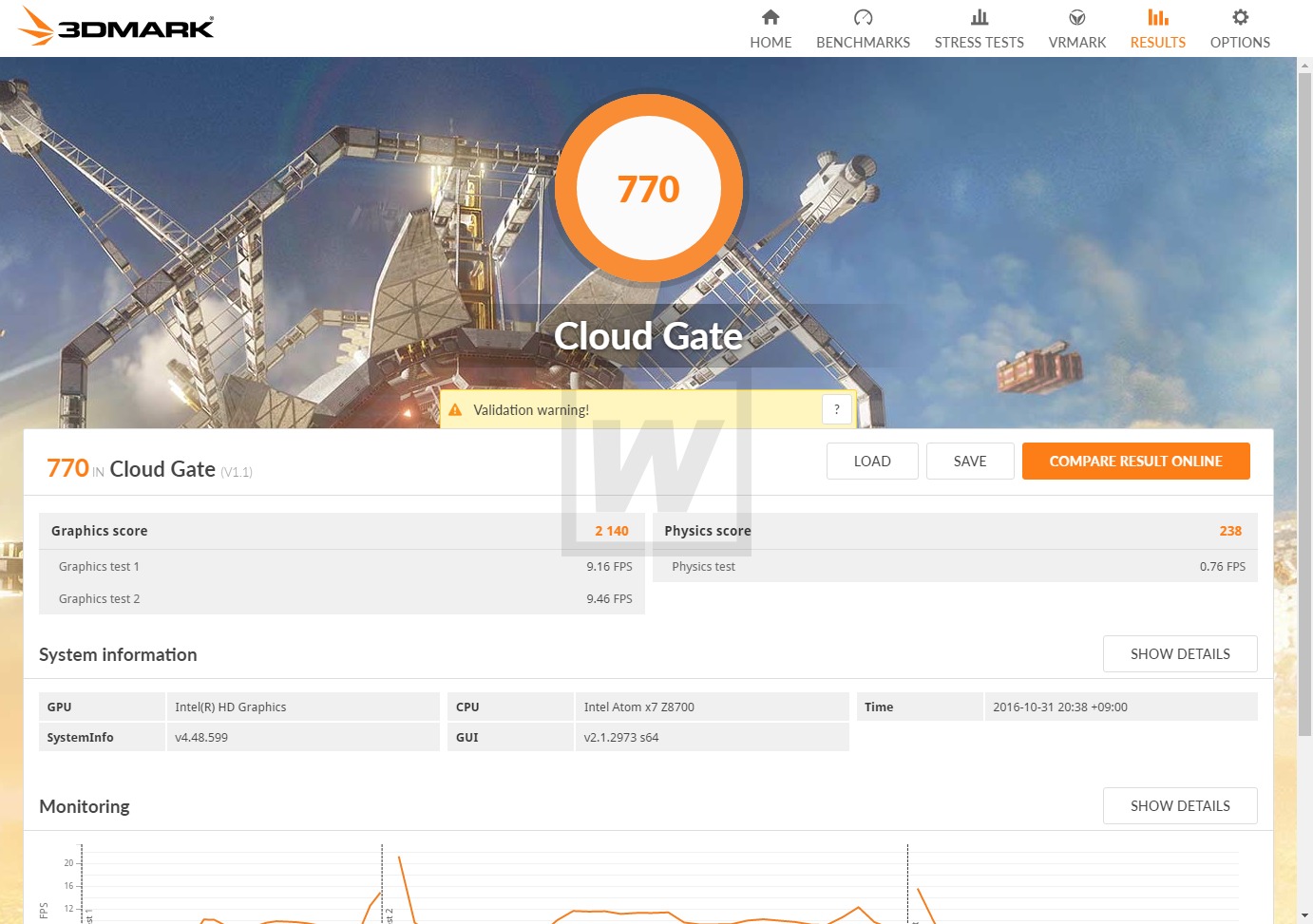Click the Graphics score value 2 140
This screenshot has height=924, width=1313.
point(612,531)
